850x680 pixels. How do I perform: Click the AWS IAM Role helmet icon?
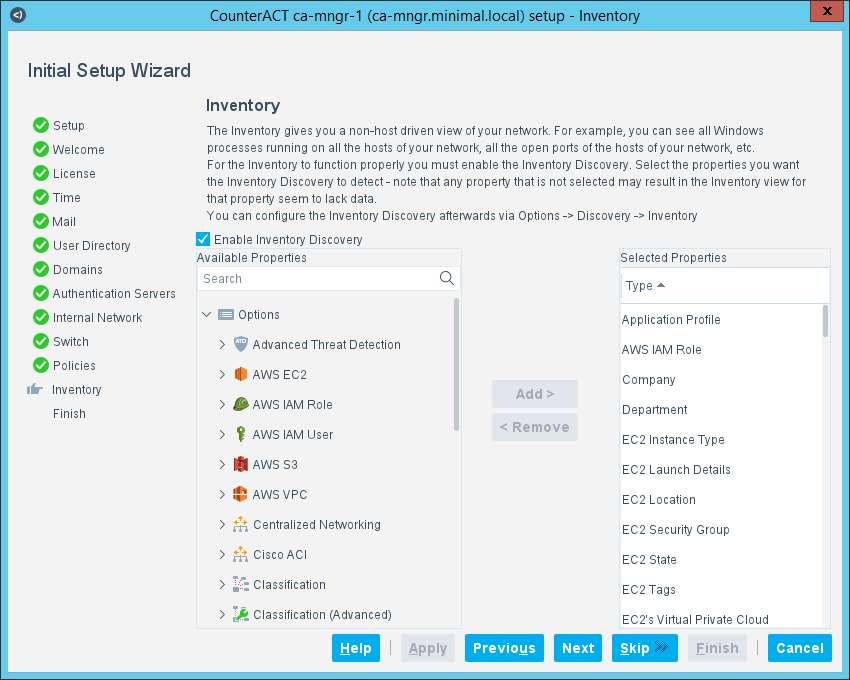coord(241,404)
